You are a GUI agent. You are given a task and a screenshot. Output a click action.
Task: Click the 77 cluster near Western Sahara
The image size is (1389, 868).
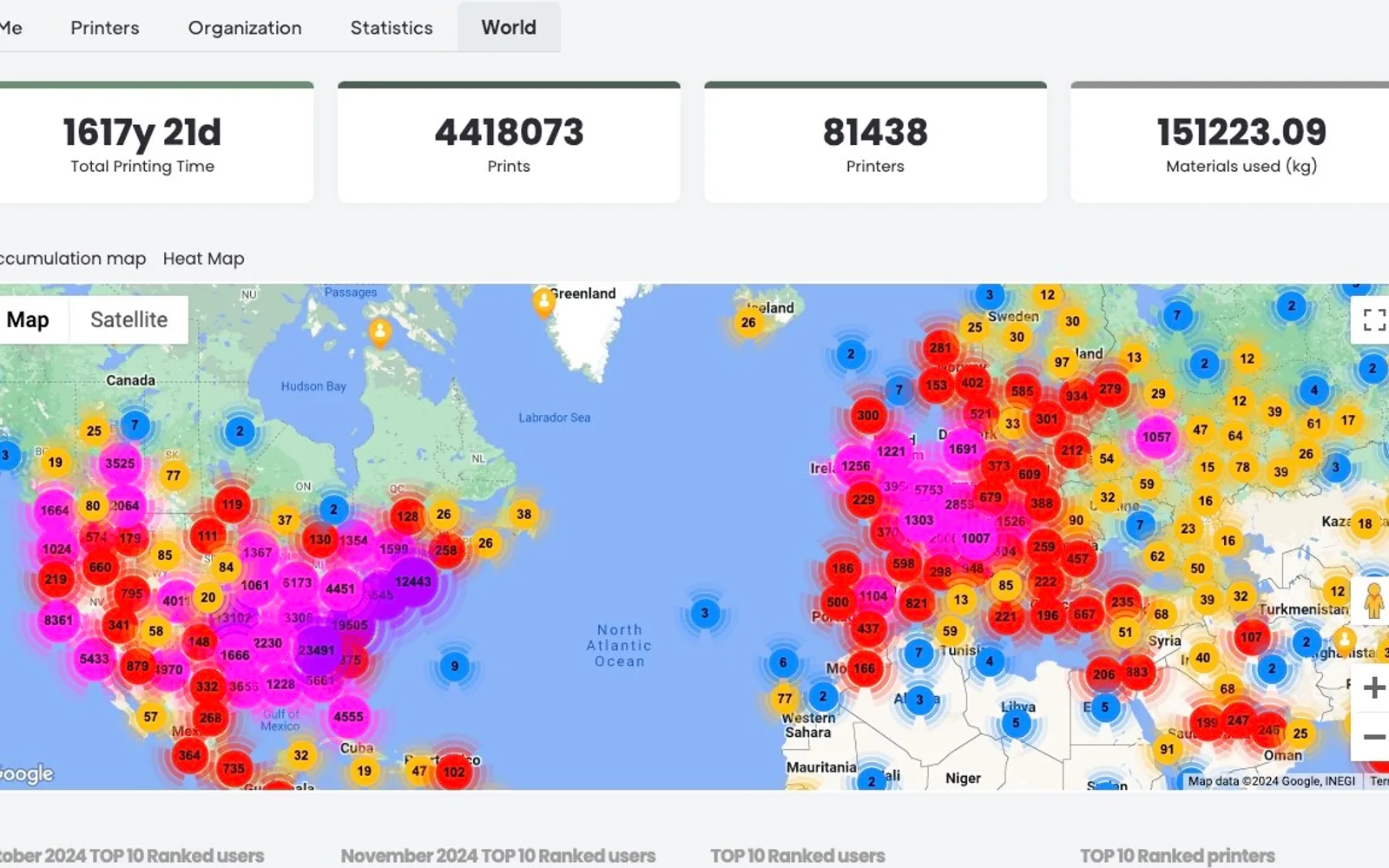click(785, 698)
